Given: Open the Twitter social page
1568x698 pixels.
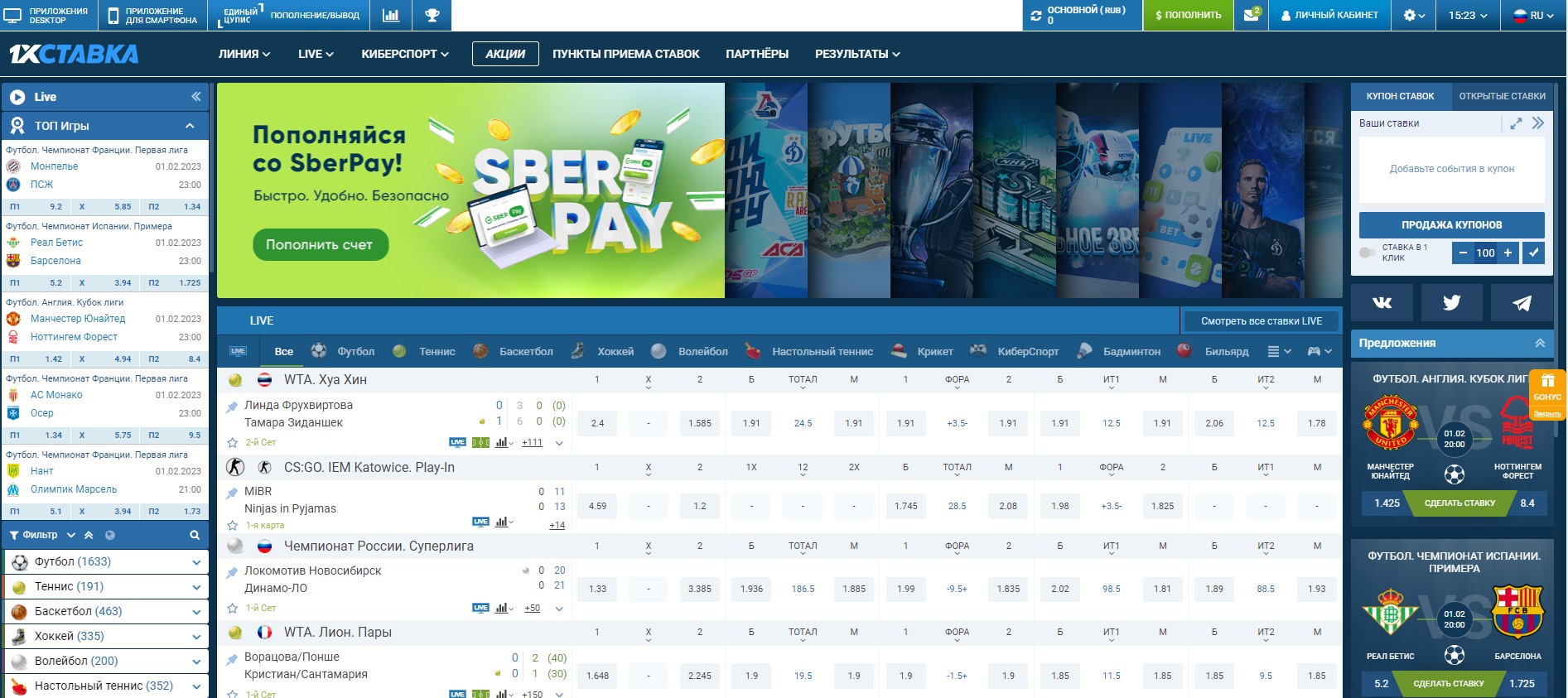Looking at the screenshot, I should click(1451, 302).
